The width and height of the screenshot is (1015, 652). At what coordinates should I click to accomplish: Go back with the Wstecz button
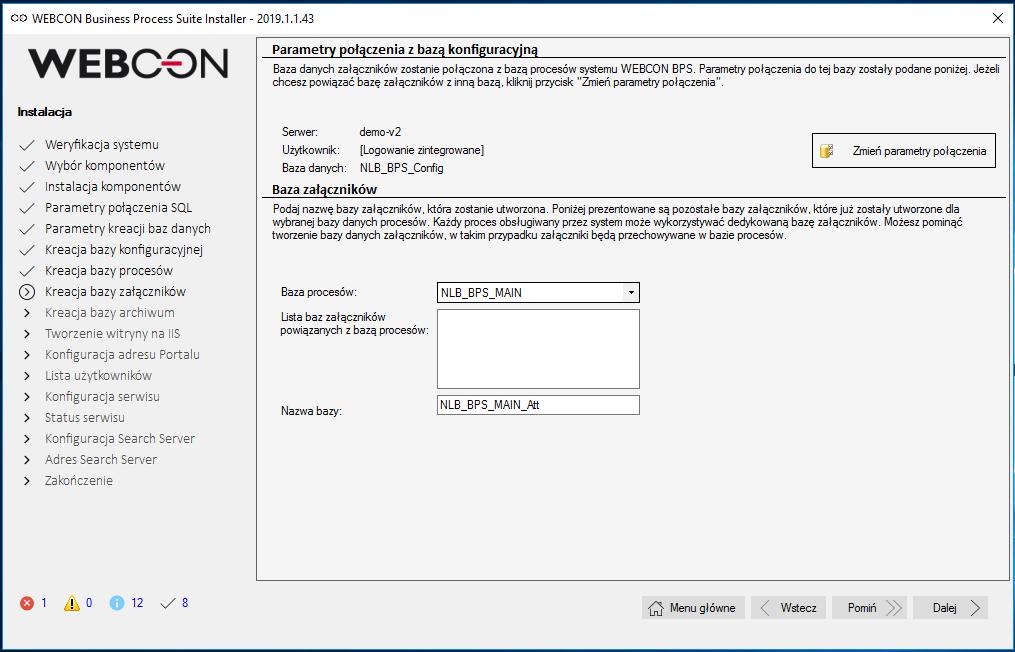pos(788,608)
